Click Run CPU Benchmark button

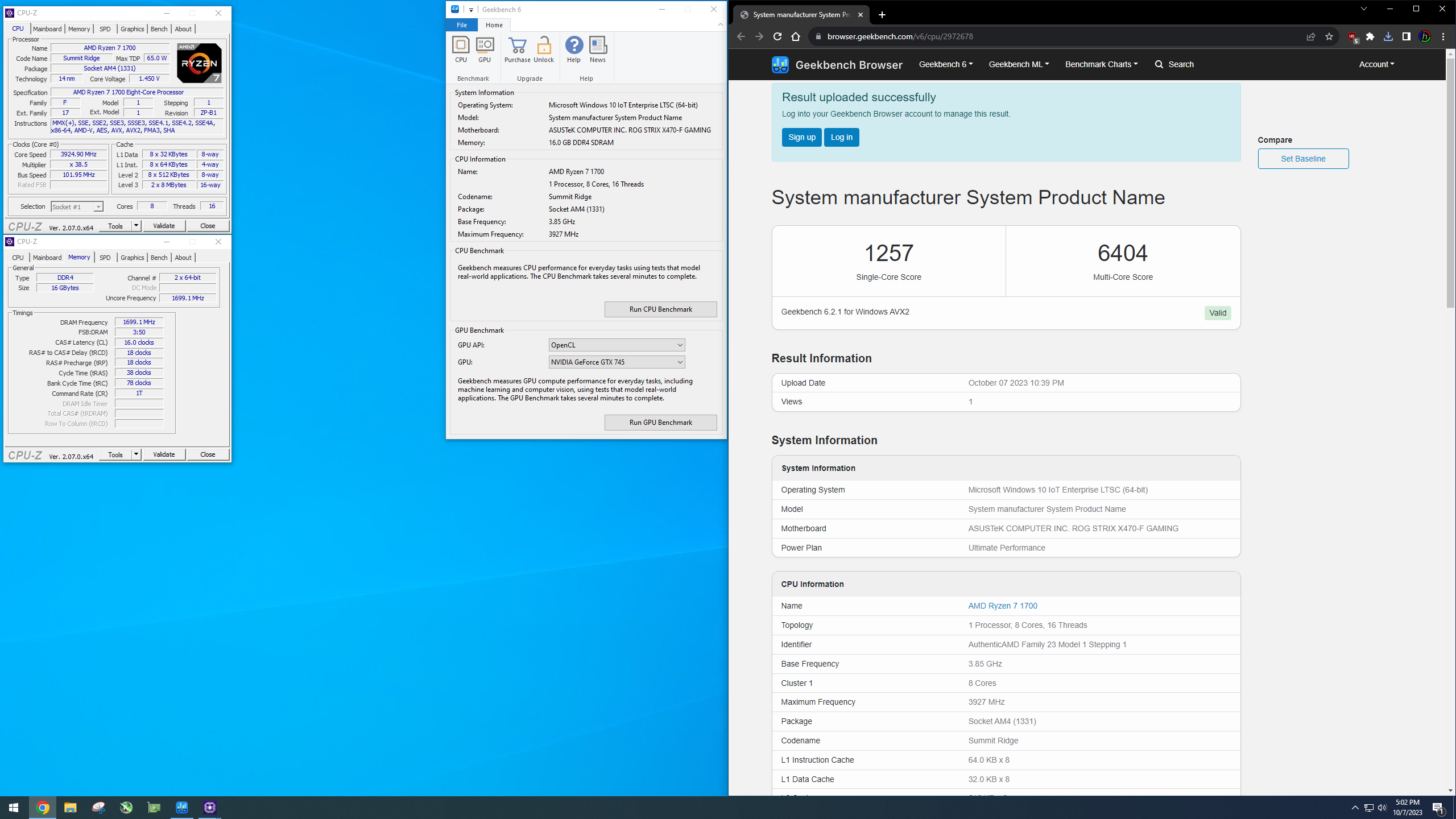click(660, 309)
